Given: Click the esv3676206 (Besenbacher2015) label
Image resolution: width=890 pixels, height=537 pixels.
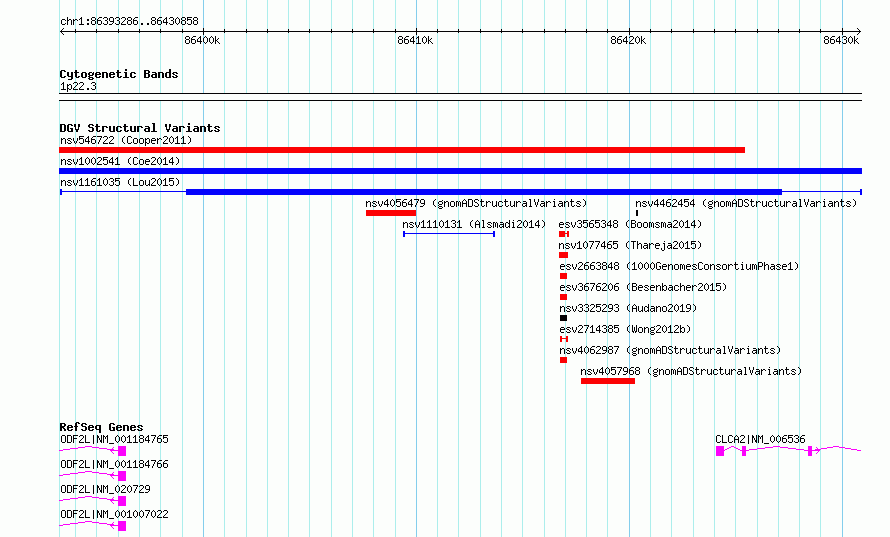Looking at the screenshot, I should (643, 287).
